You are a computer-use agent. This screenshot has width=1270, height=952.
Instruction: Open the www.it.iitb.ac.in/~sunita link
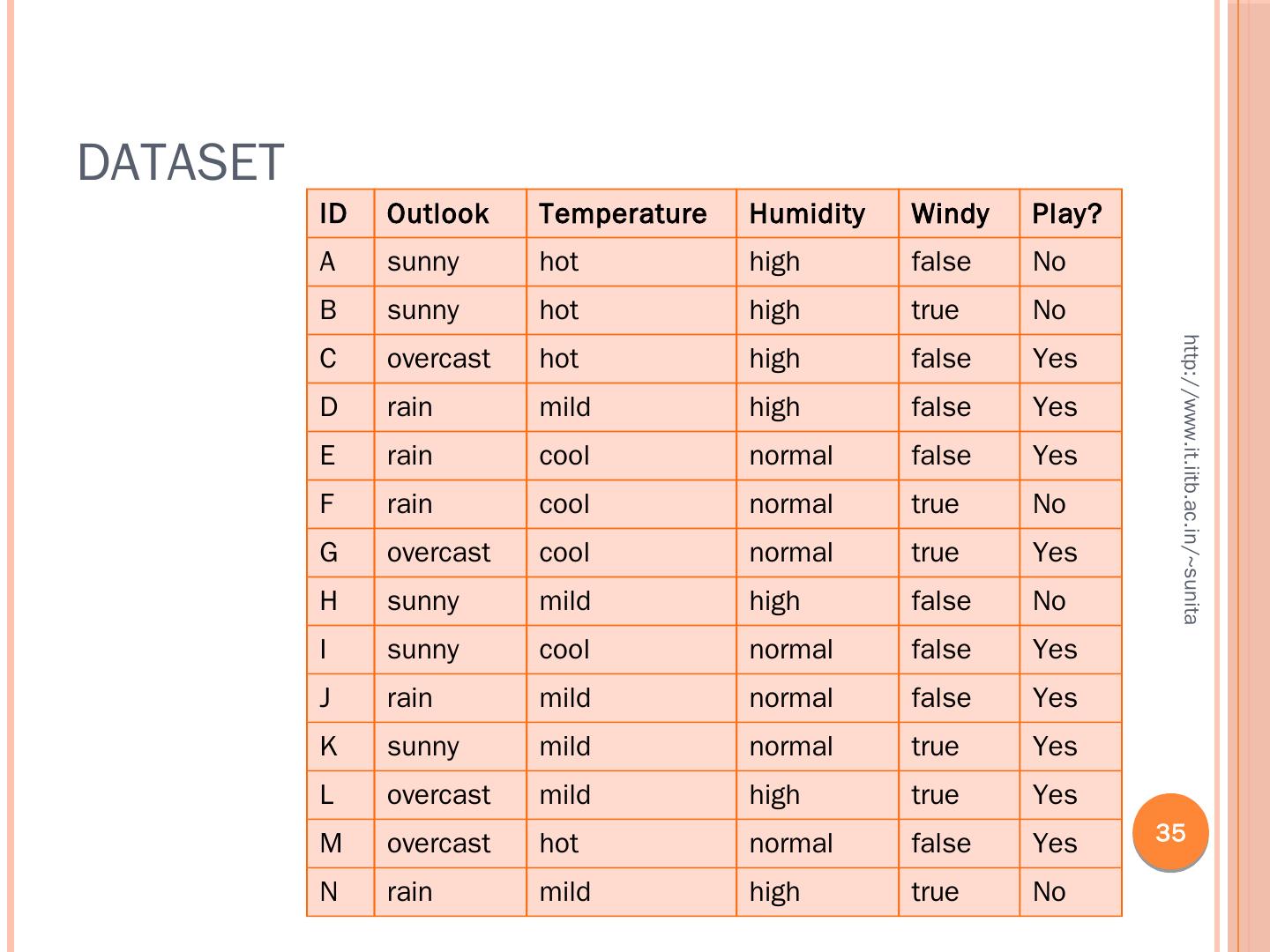(1191, 479)
